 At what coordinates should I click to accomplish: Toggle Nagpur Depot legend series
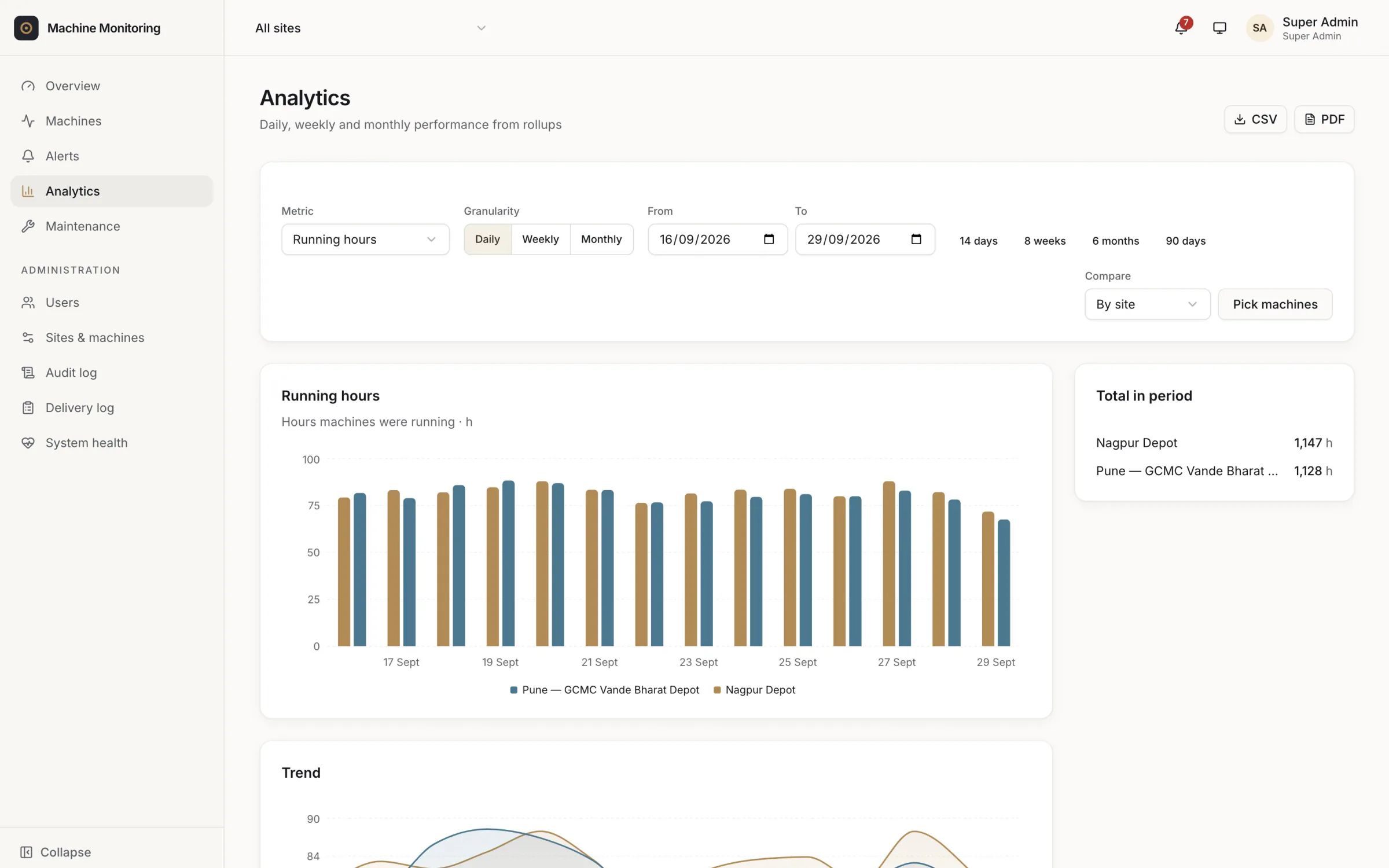[755, 690]
